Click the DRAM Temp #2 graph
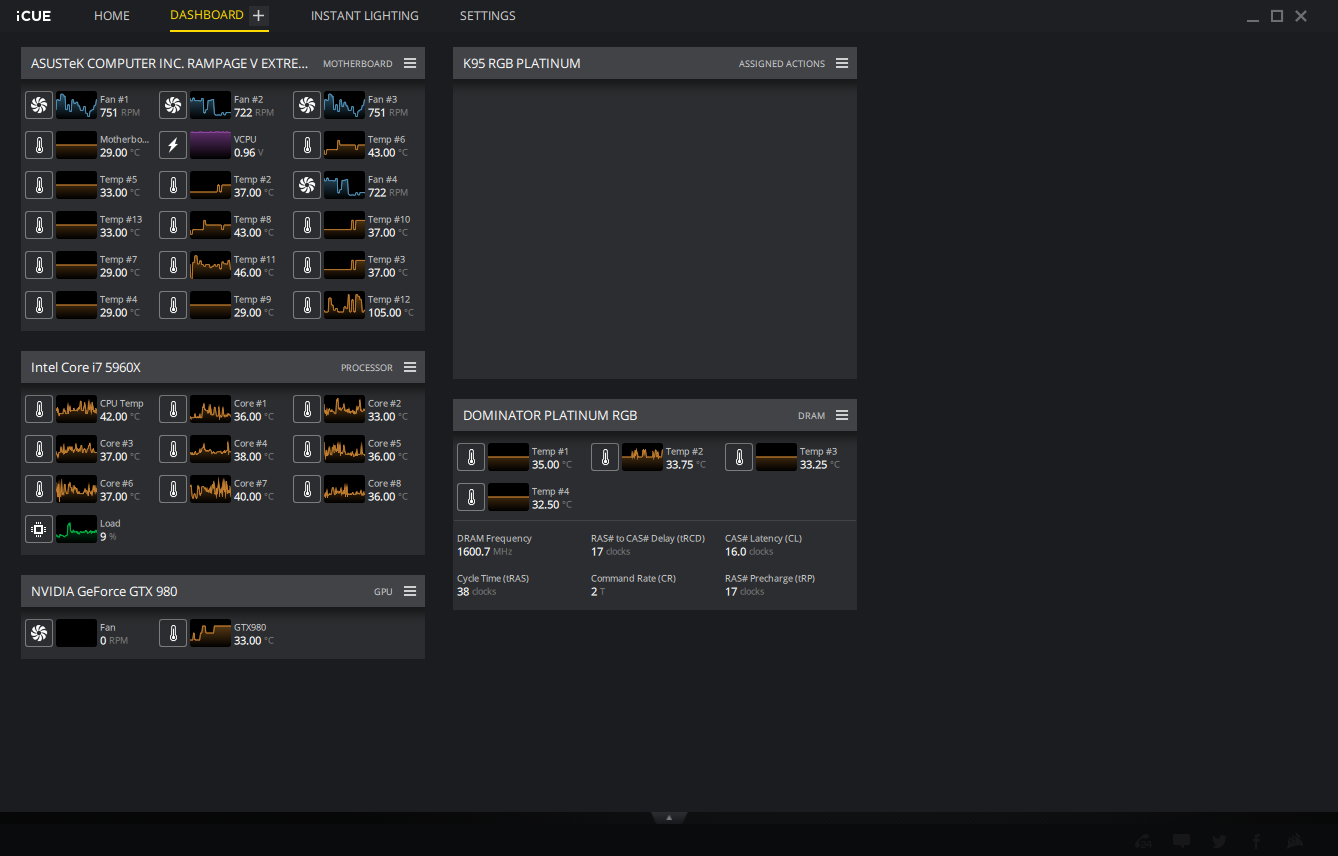 (x=642, y=457)
